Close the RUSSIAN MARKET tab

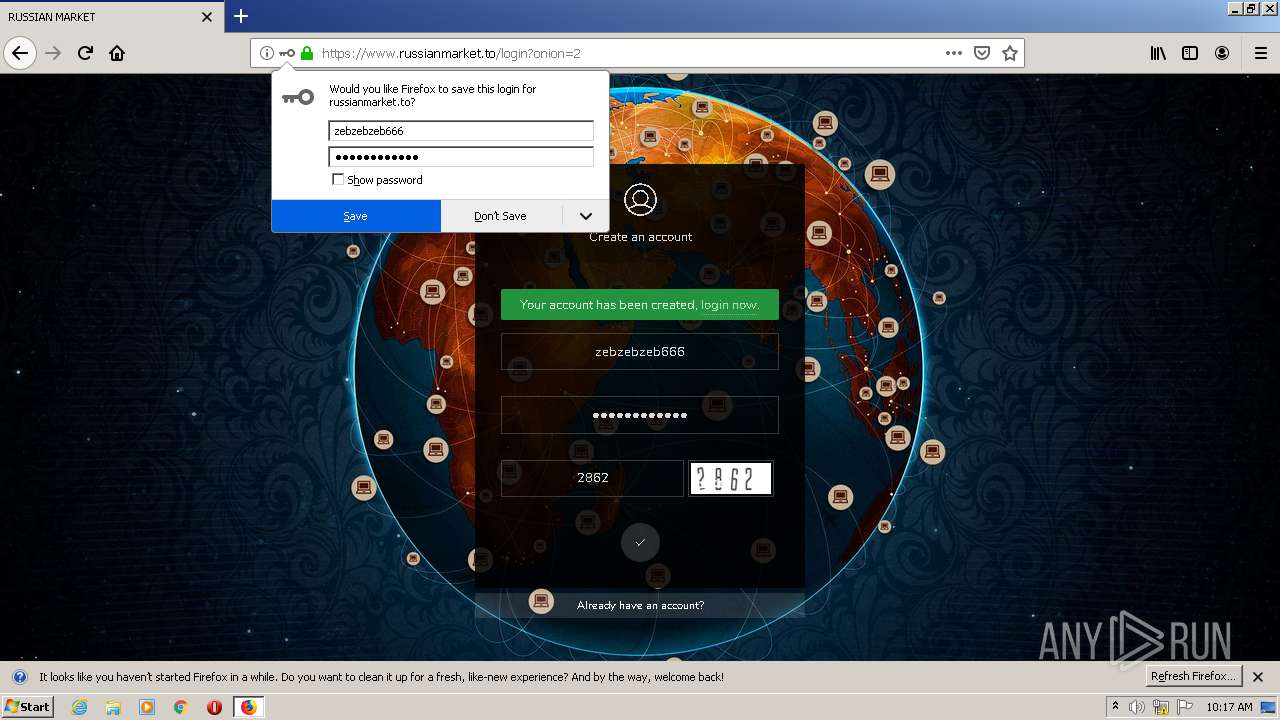207,17
